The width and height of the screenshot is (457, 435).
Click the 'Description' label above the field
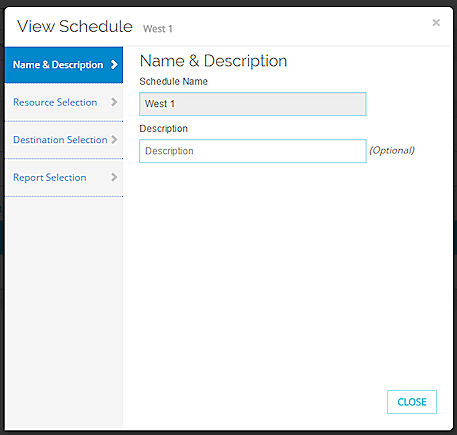click(163, 129)
